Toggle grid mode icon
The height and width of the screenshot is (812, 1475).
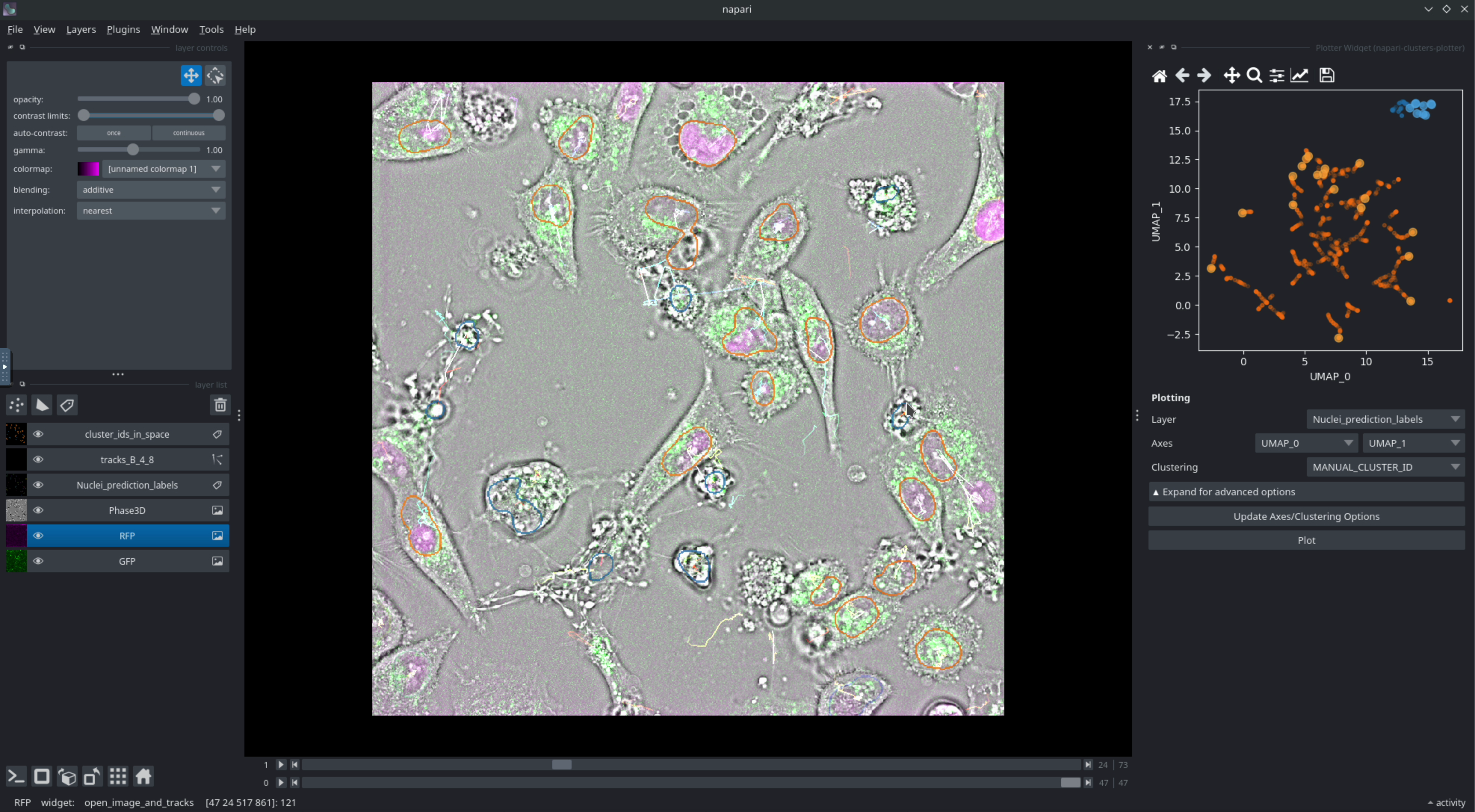click(x=118, y=777)
